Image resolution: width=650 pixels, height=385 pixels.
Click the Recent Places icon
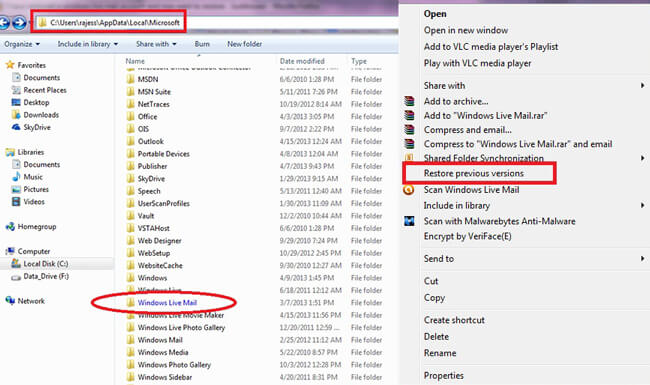pyautogui.click(x=16, y=90)
